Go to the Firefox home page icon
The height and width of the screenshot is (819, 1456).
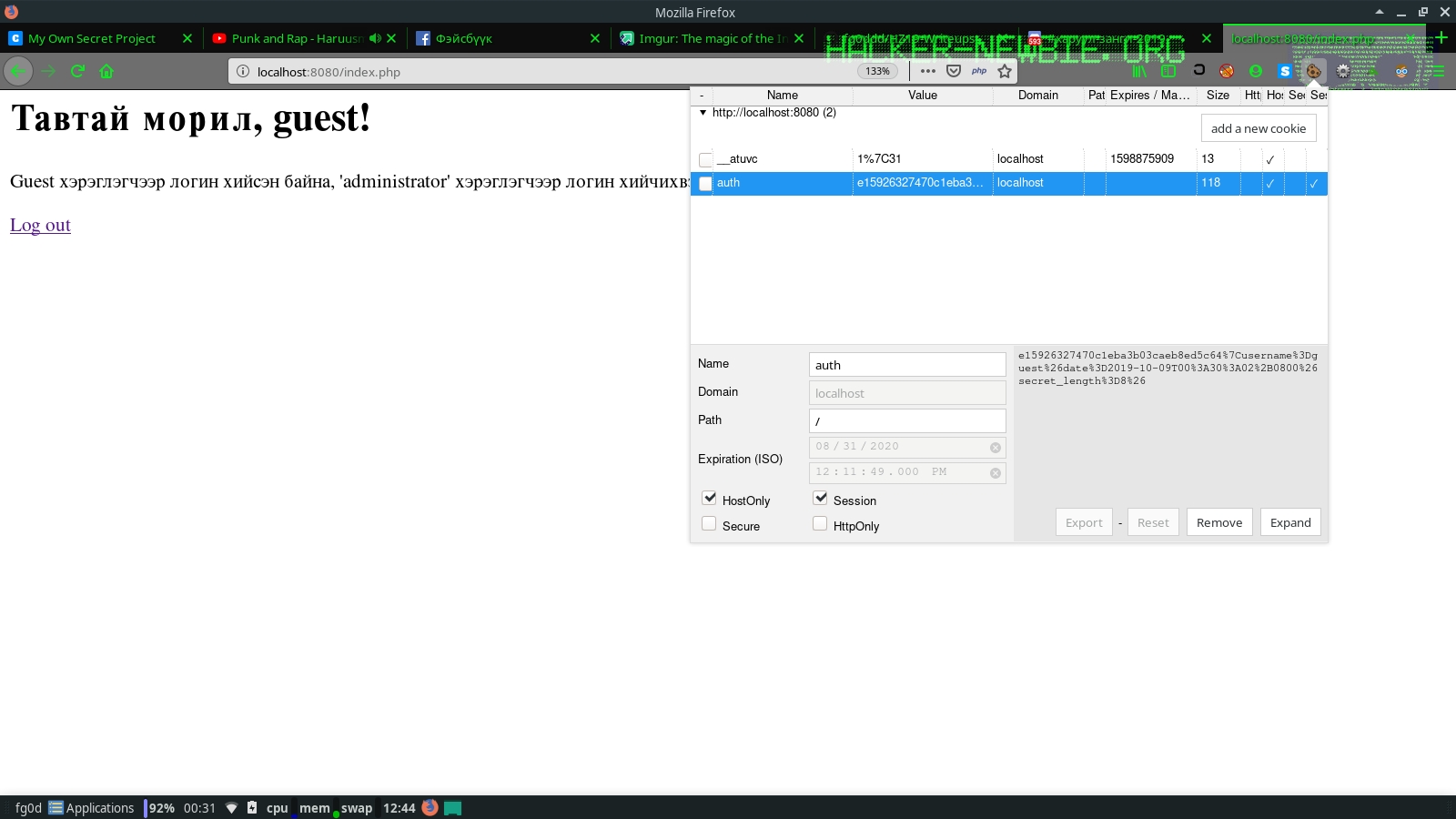(x=106, y=71)
